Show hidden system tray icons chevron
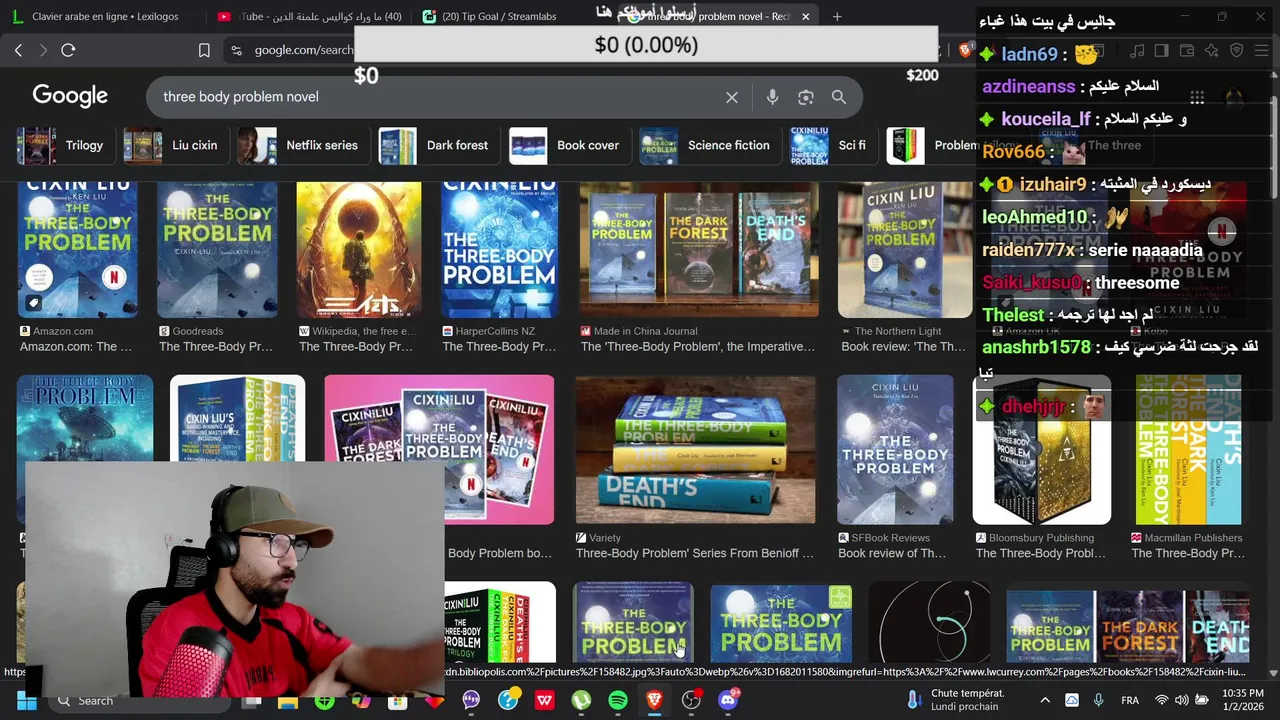The width and height of the screenshot is (1280, 720). pyautogui.click(x=1045, y=701)
